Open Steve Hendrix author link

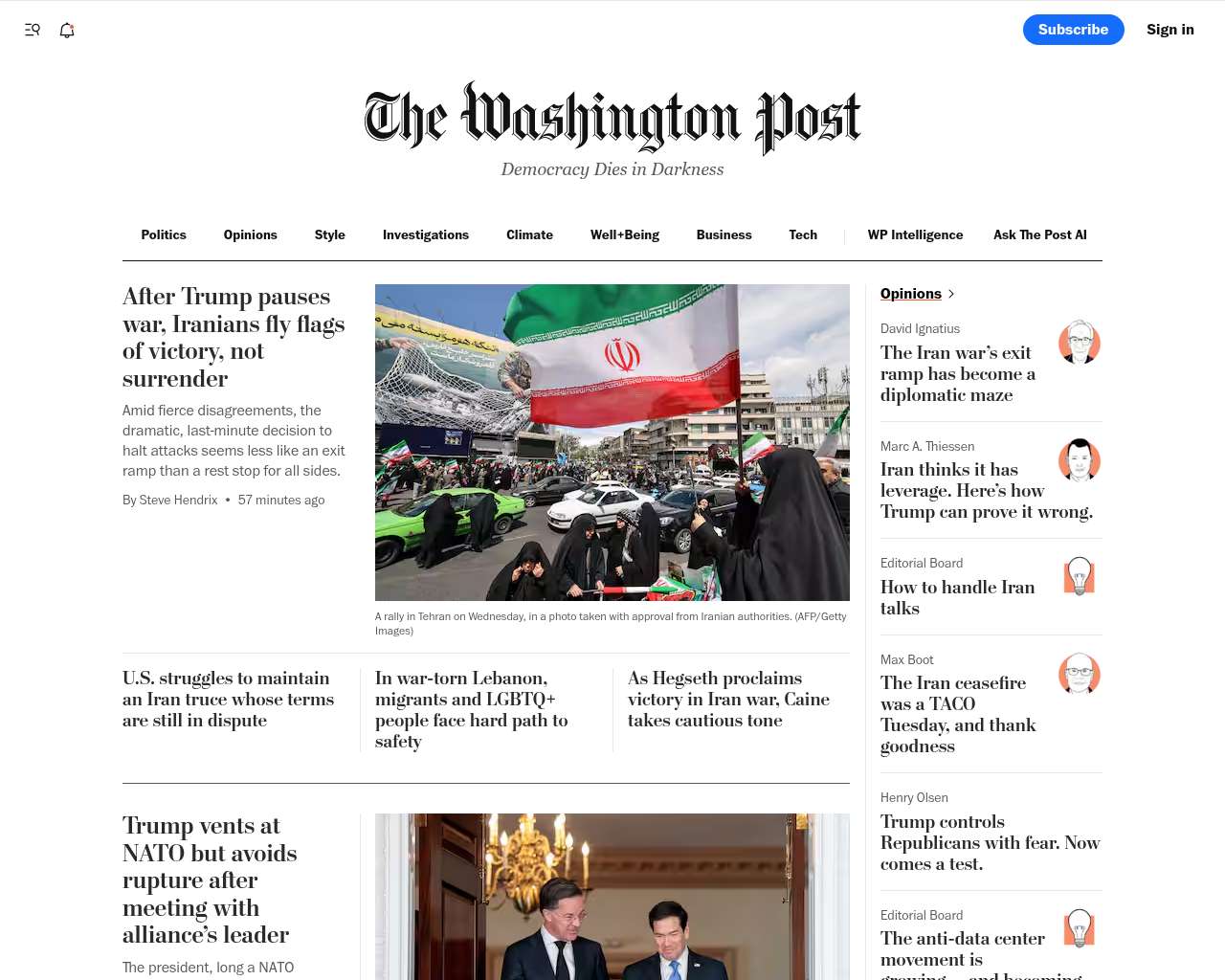tap(178, 500)
